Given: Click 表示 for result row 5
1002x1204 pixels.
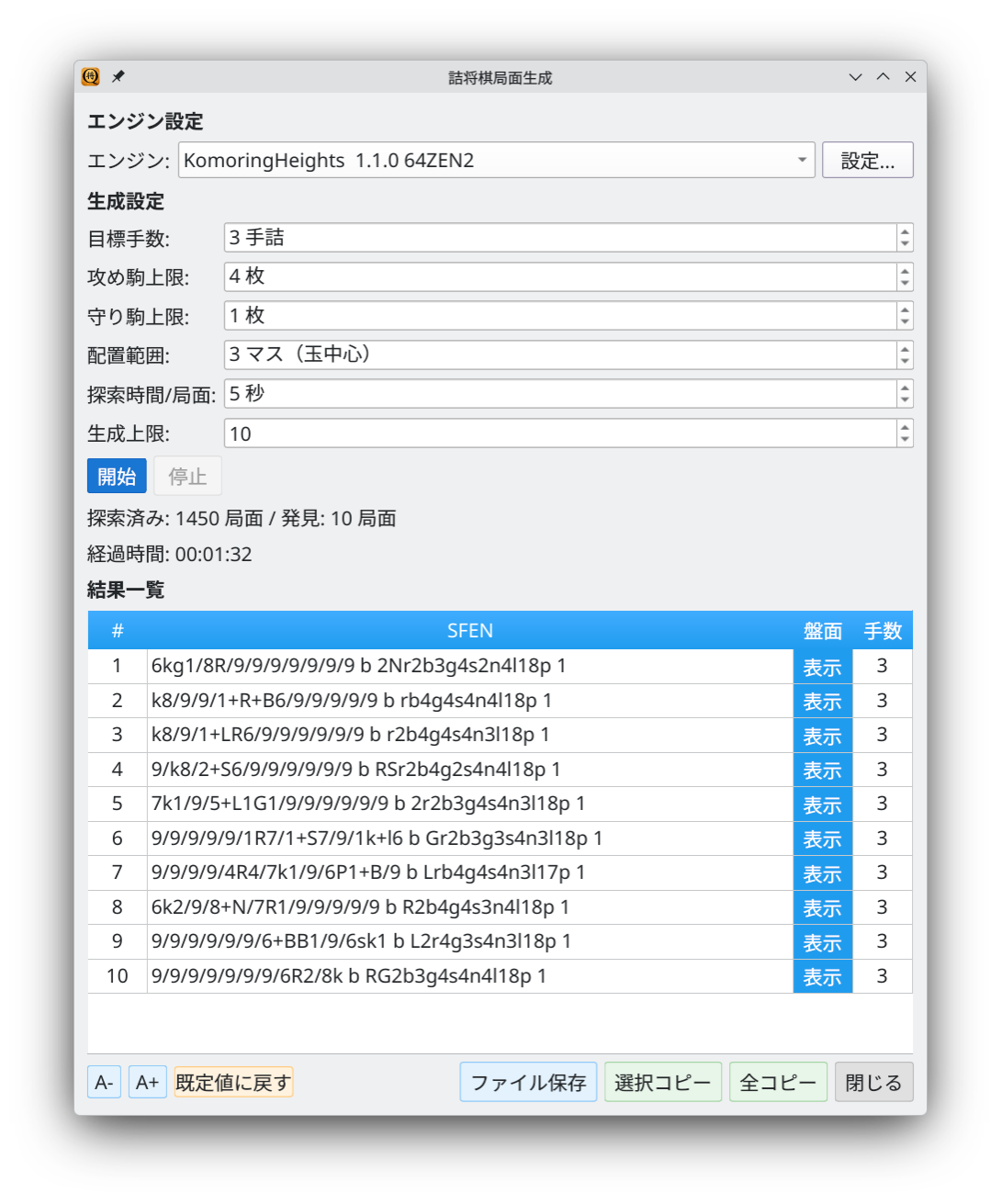Looking at the screenshot, I should point(822,805).
